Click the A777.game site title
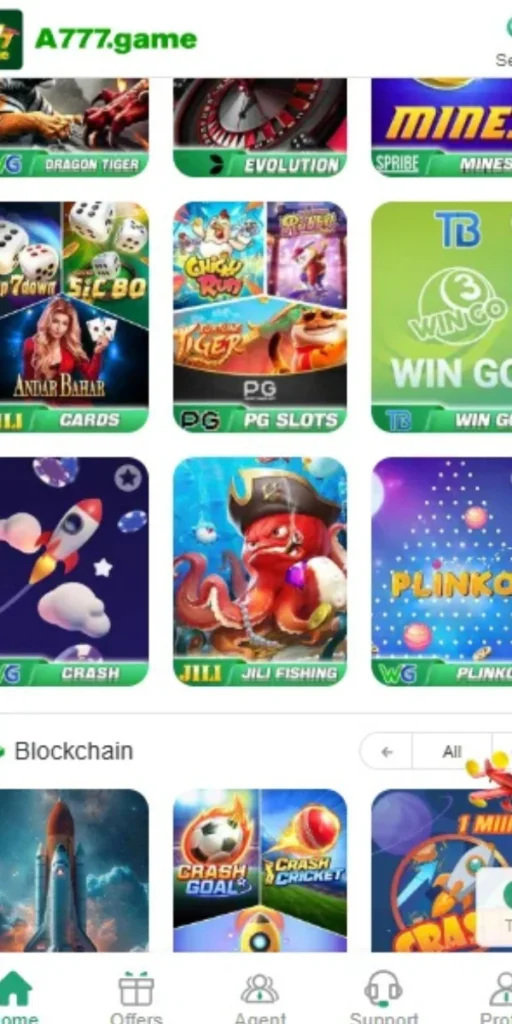 (x=116, y=40)
